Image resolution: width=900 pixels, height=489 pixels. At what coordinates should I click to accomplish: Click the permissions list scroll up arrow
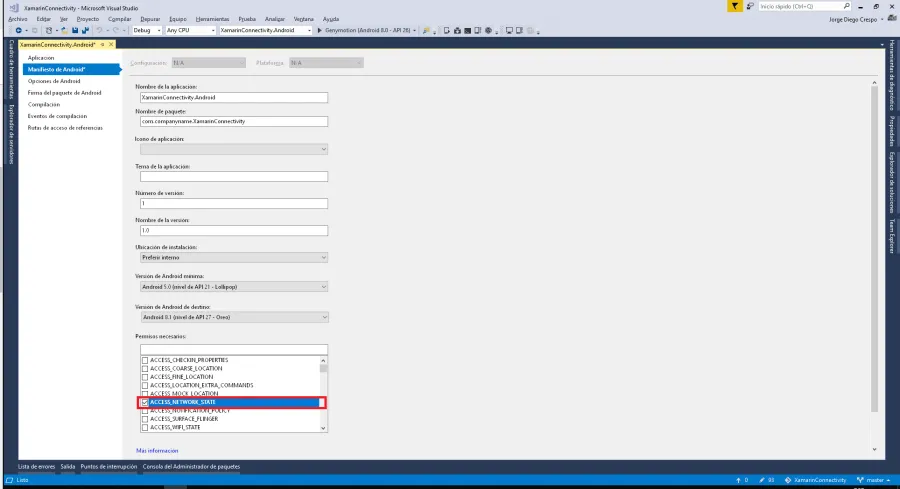click(323, 360)
